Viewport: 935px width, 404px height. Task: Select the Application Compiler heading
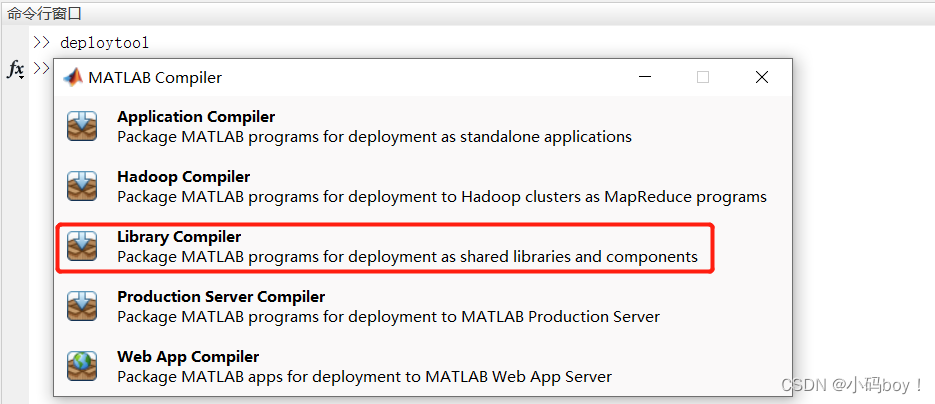(196, 117)
